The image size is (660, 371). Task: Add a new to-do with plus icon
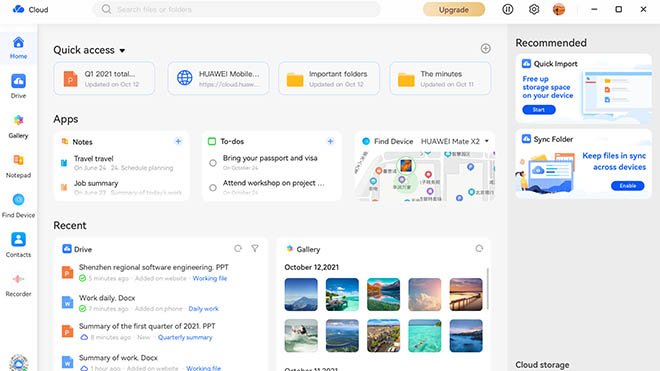330,141
